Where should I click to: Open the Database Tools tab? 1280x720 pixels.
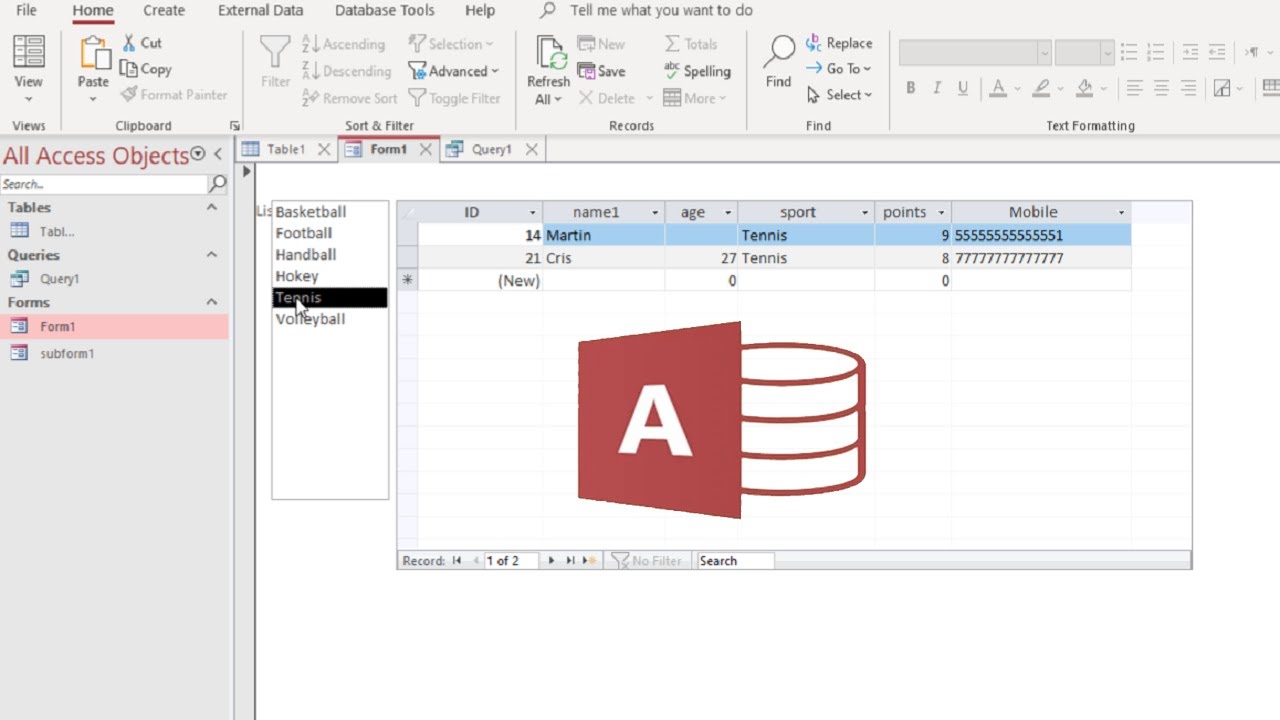pyautogui.click(x=384, y=11)
